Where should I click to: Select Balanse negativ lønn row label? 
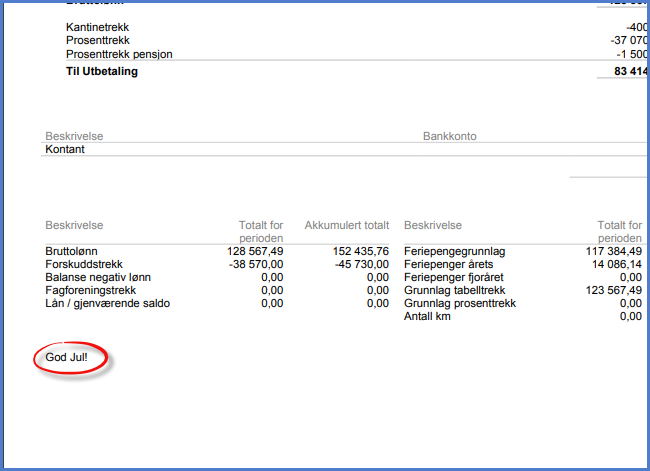pyautogui.click(x=98, y=277)
